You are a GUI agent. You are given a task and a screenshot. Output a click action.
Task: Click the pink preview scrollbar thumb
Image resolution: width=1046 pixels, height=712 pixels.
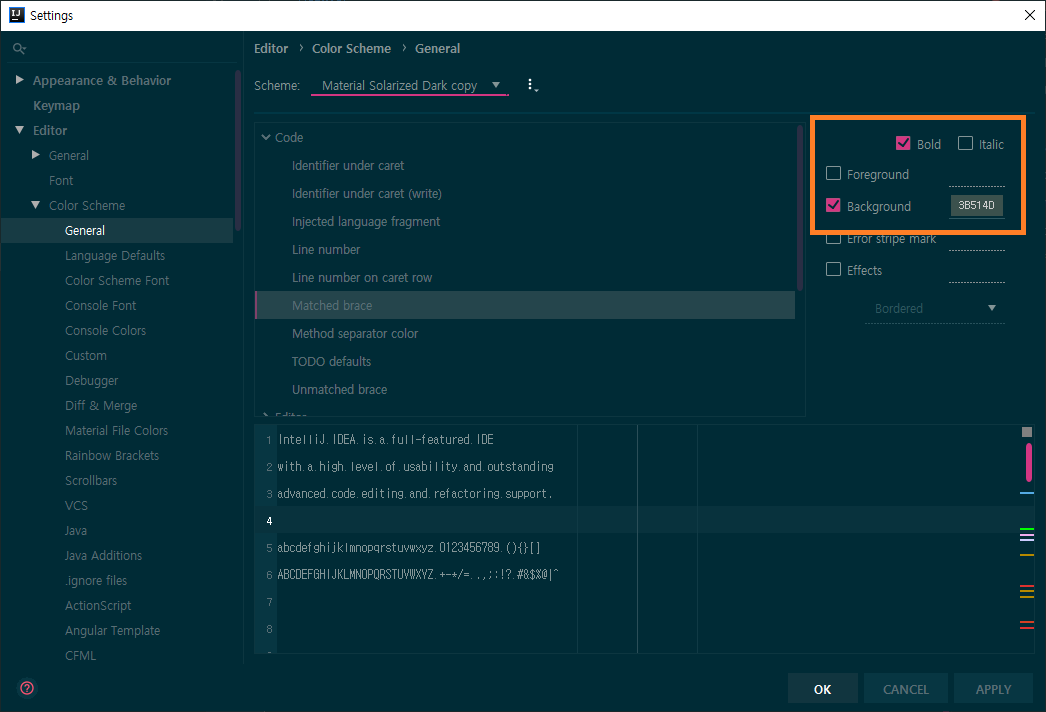[1029, 462]
